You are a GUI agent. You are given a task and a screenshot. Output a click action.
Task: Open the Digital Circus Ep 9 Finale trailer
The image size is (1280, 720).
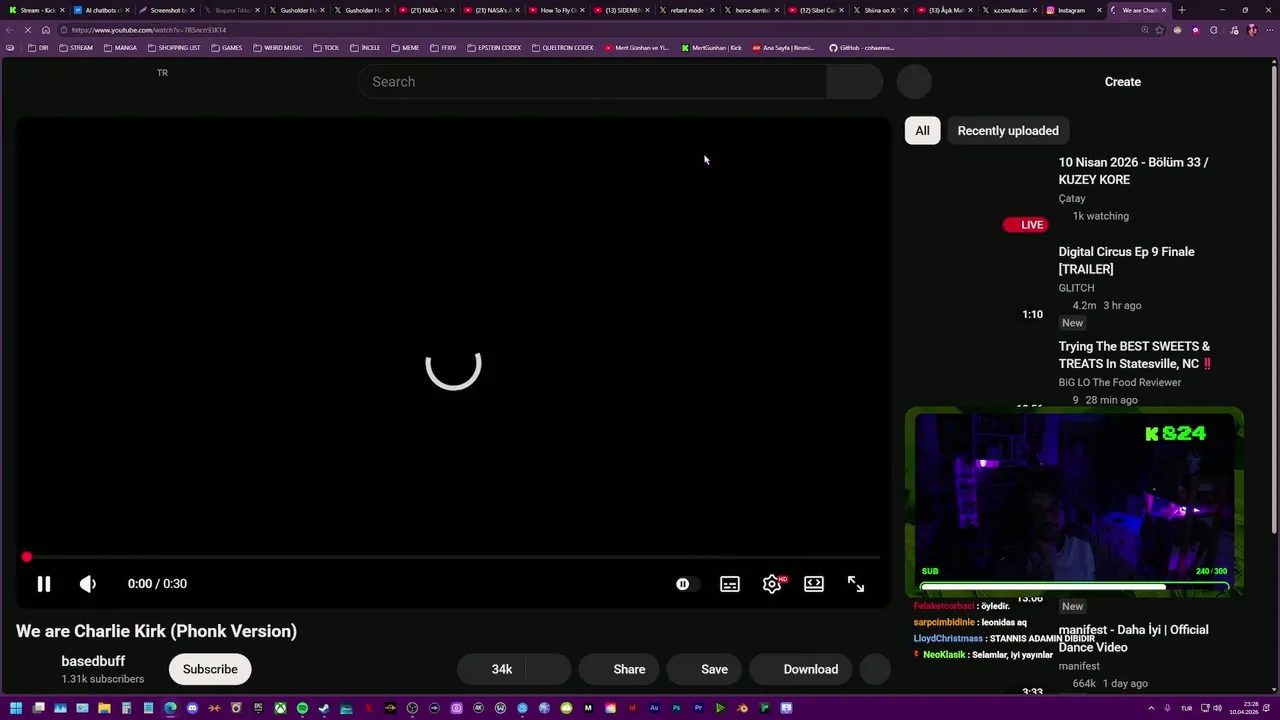coord(1126,260)
